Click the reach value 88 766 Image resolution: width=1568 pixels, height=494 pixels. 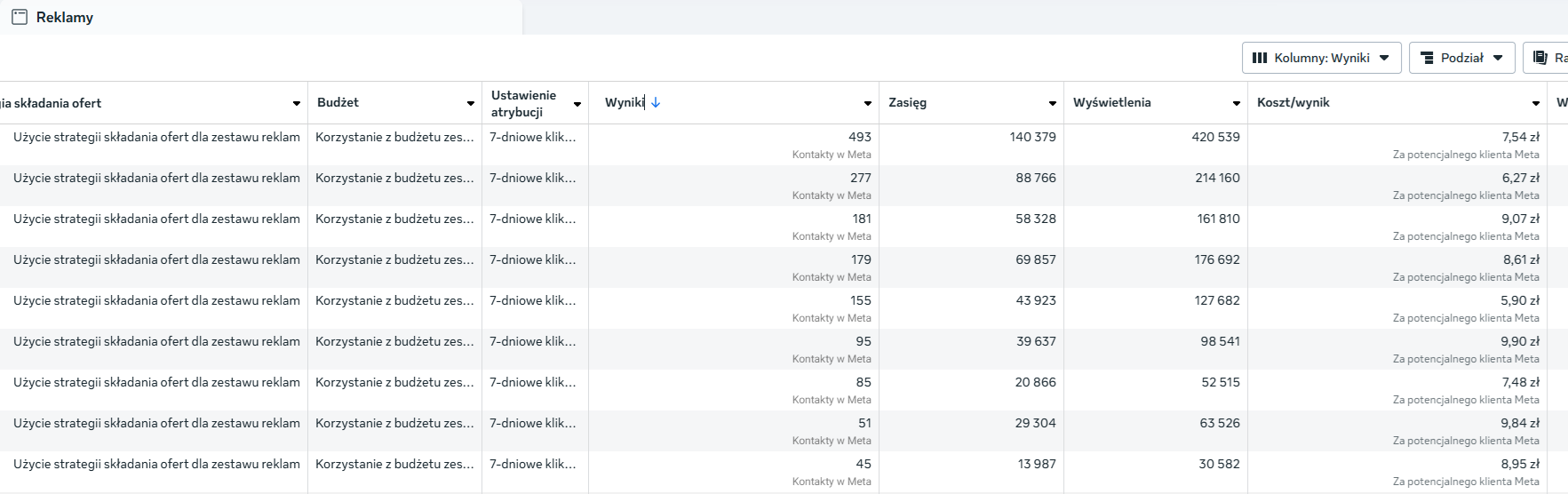click(1036, 178)
